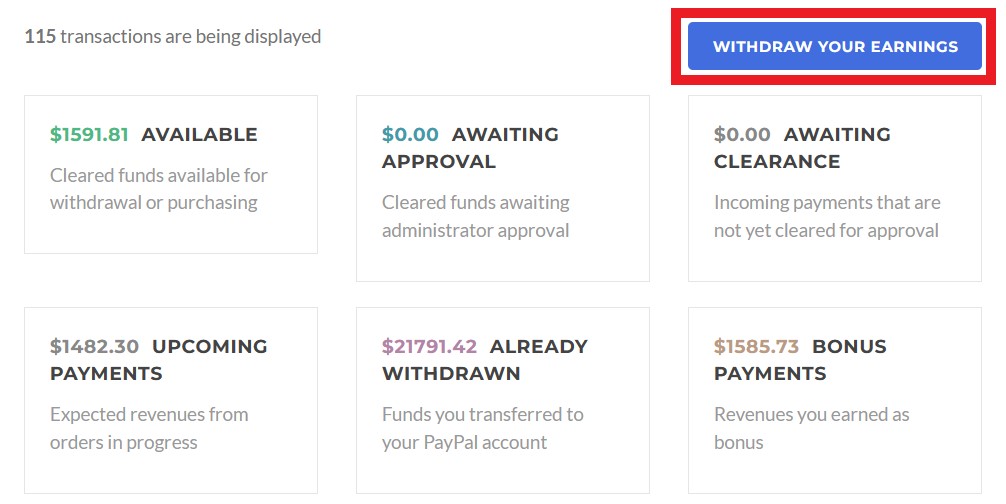The image size is (1006, 504).
Task: Click the $1585.73 bonus amount
Action: click(x=756, y=346)
